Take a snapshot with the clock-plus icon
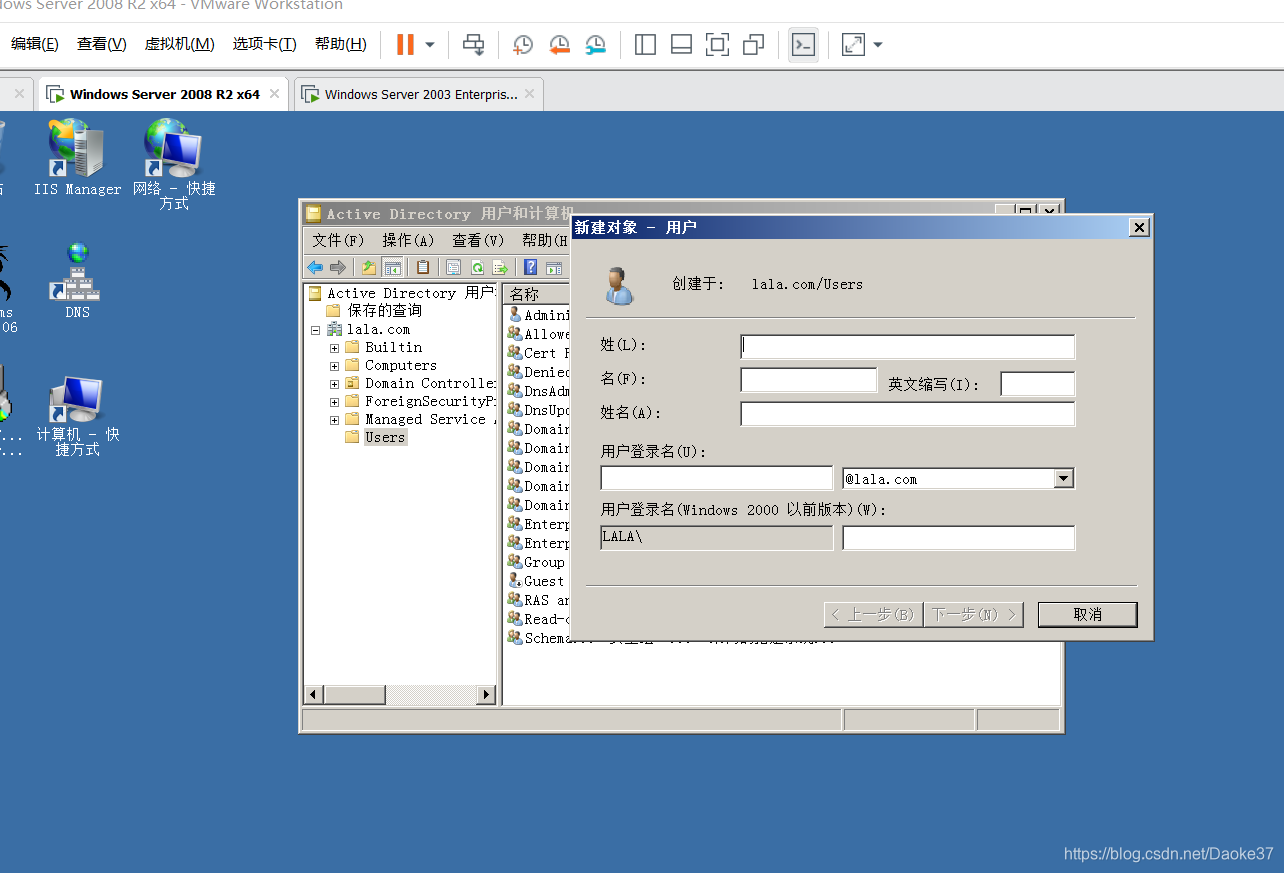 pyautogui.click(x=523, y=45)
